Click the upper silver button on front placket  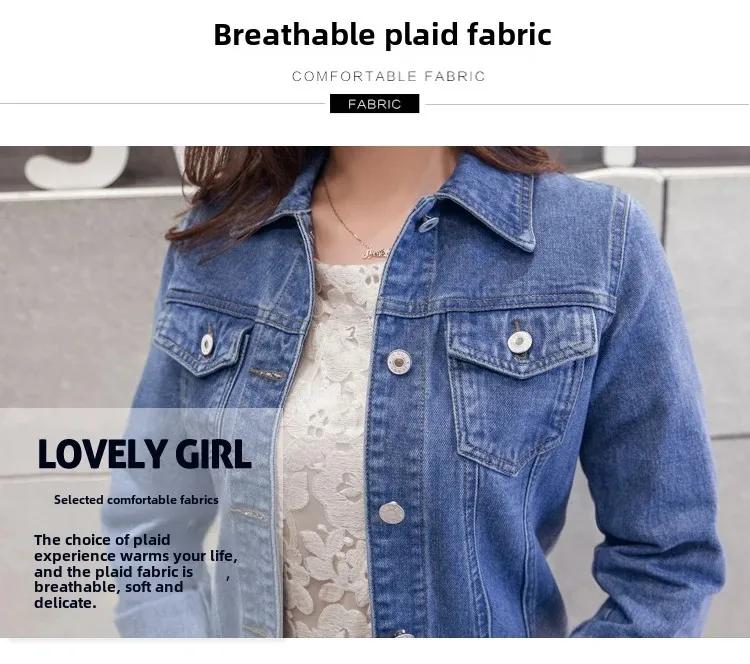[399, 362]
